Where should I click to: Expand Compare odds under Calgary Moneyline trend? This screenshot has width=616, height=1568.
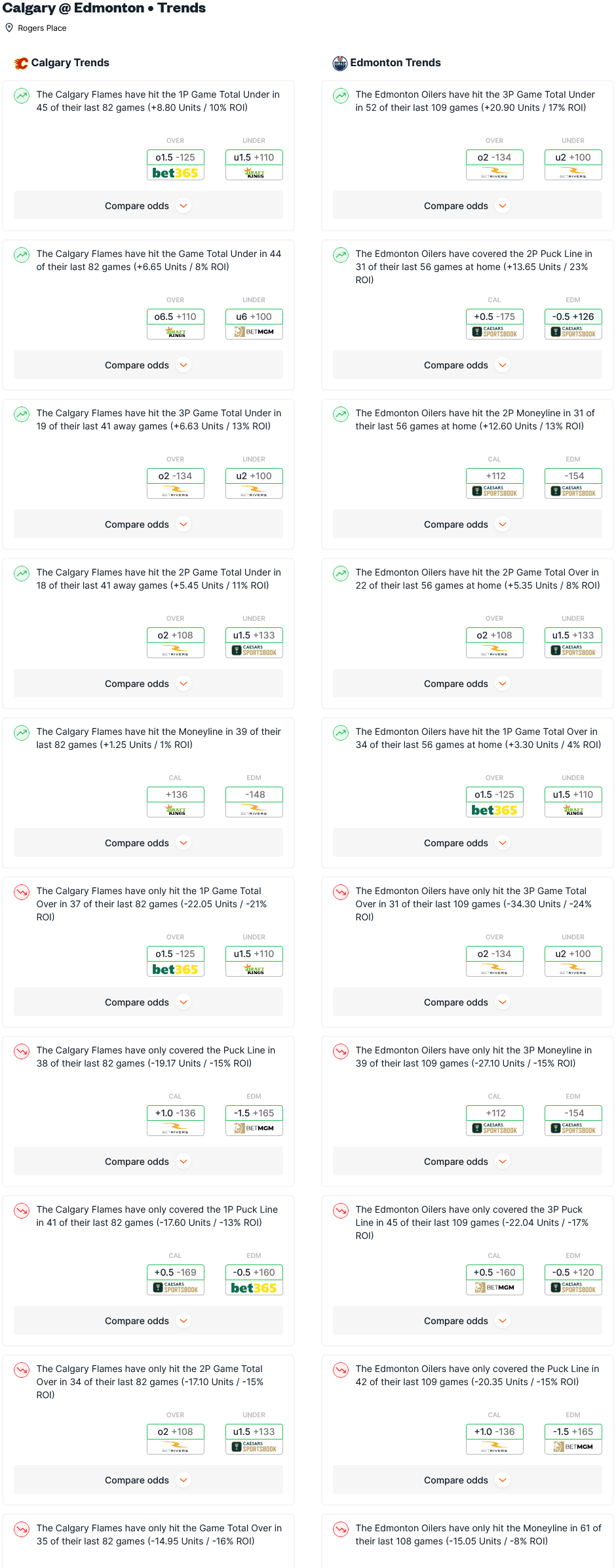[x=148, y=843]
